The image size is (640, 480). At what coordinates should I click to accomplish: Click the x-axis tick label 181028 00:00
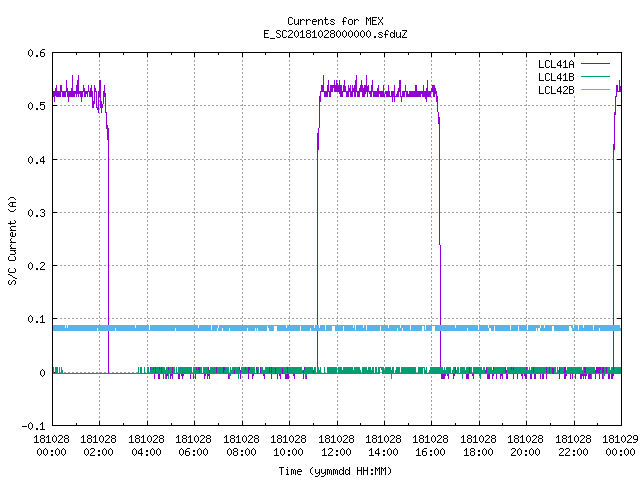[51, 445]
